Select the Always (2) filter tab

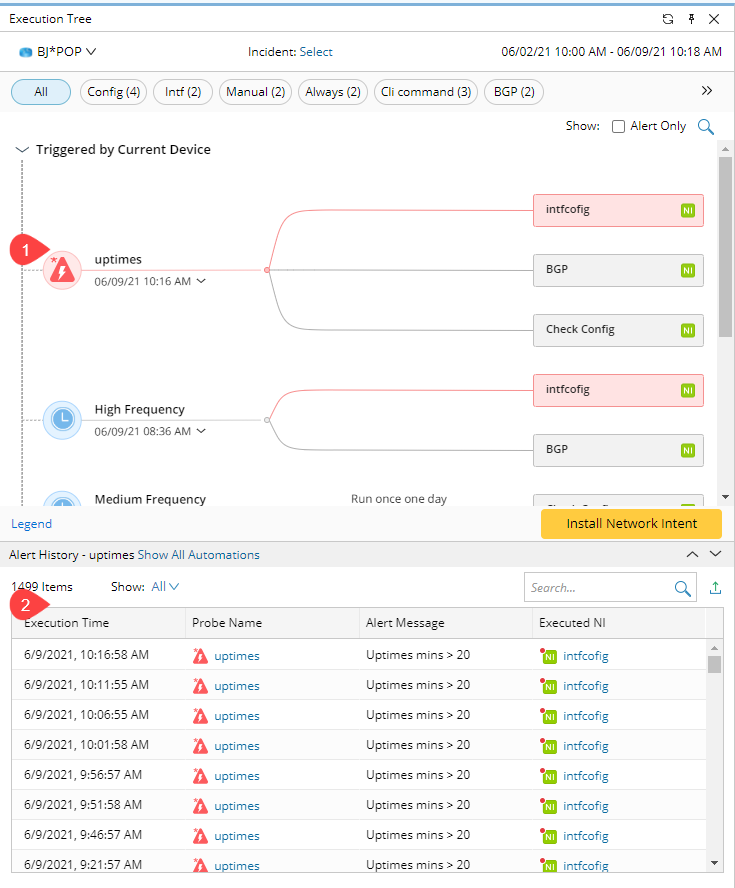click(x=333, y=92)
